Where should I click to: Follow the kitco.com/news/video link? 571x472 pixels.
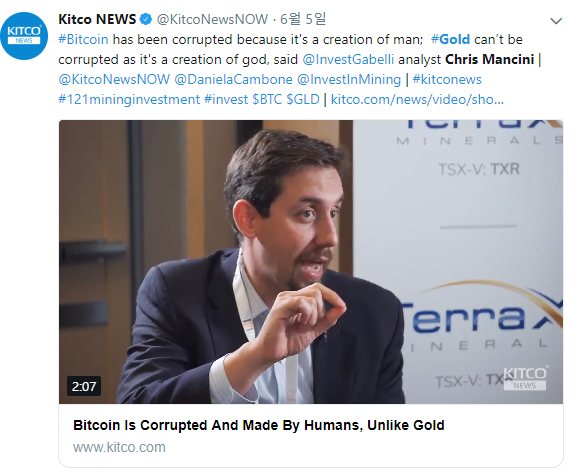point(417,99)
